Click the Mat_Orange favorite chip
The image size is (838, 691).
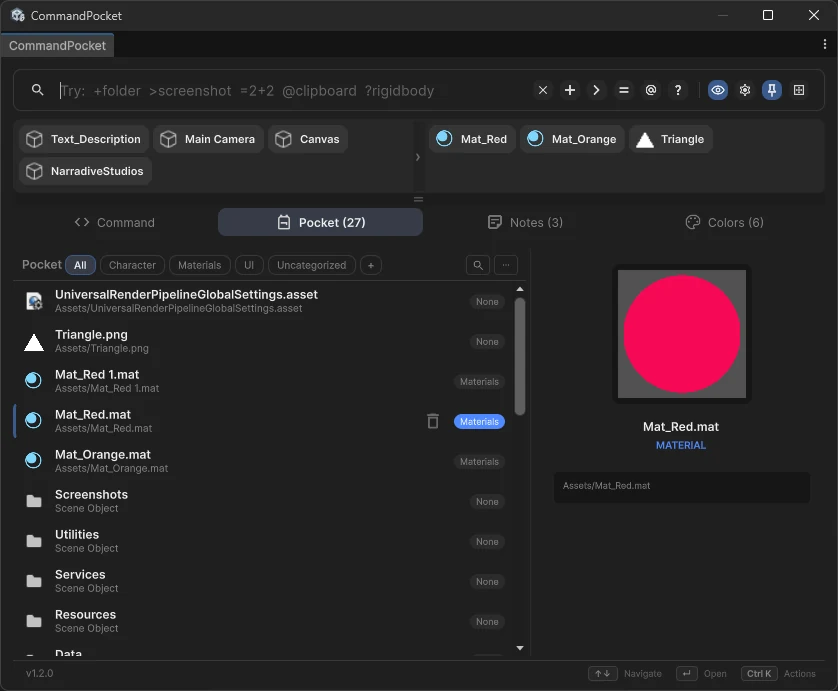572,139
